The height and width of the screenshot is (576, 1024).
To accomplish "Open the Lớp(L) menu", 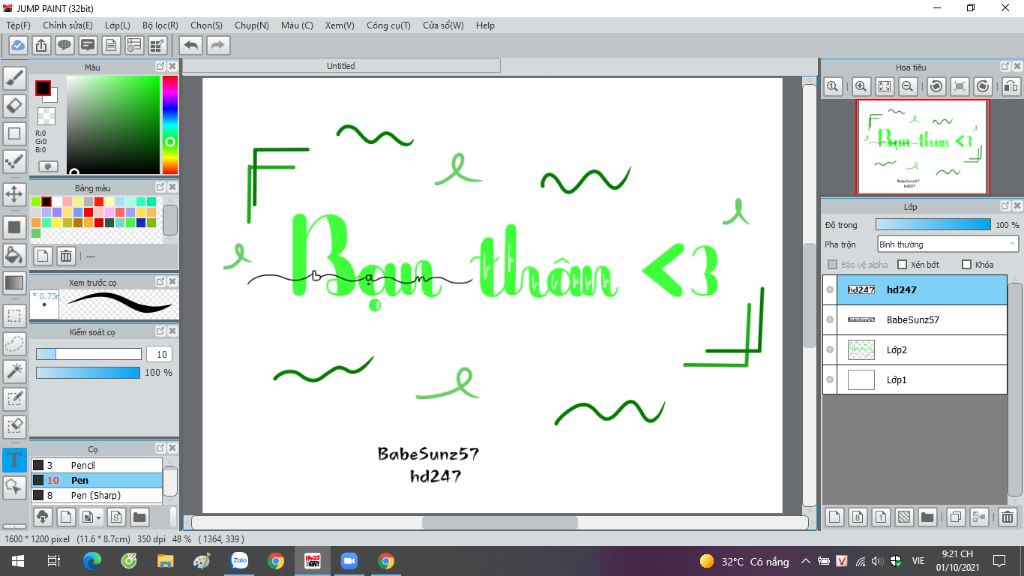I will point(118,25).
